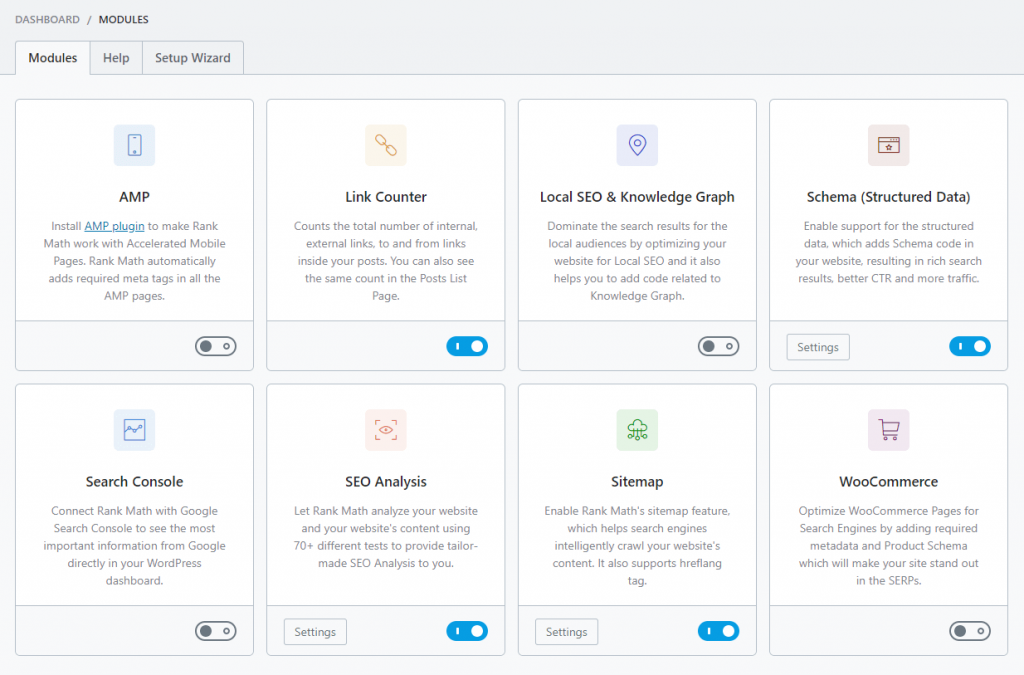
Task: Click the Schema (Structured Data) title
Action: (x=889, y=196)
